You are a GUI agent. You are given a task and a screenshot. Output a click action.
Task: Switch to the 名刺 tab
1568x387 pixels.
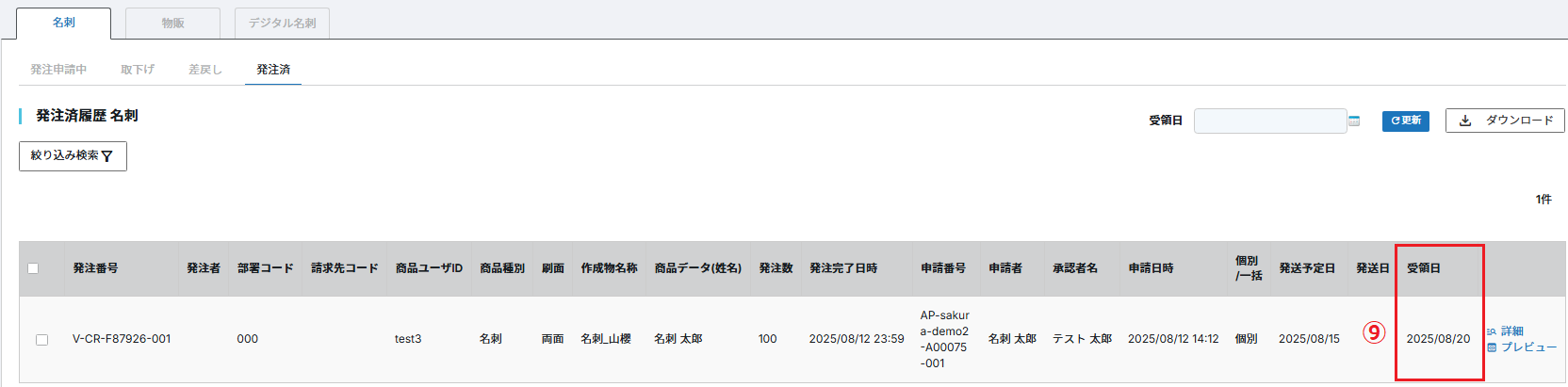coord(64,23)
